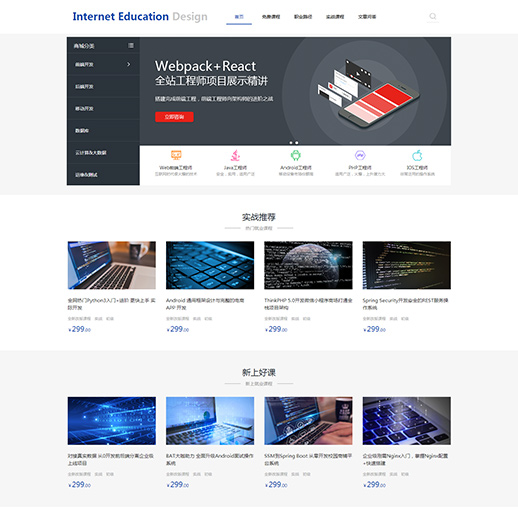Image resolution: width=518 pixels, height=522 pixels.
Task: Expand the 前端开发 sidebar category chevron
Action: pos(129,64)
